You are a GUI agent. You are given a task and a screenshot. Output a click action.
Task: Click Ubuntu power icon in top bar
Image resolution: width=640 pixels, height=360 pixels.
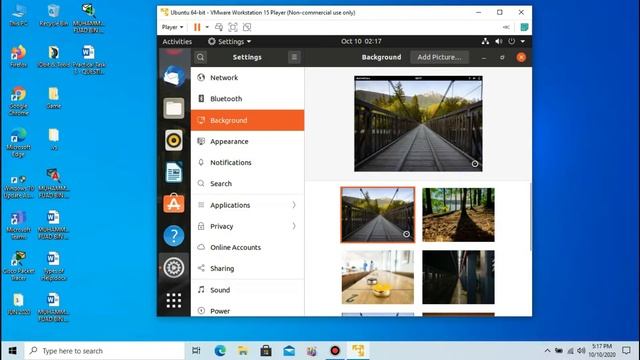[x=511, y=41]
